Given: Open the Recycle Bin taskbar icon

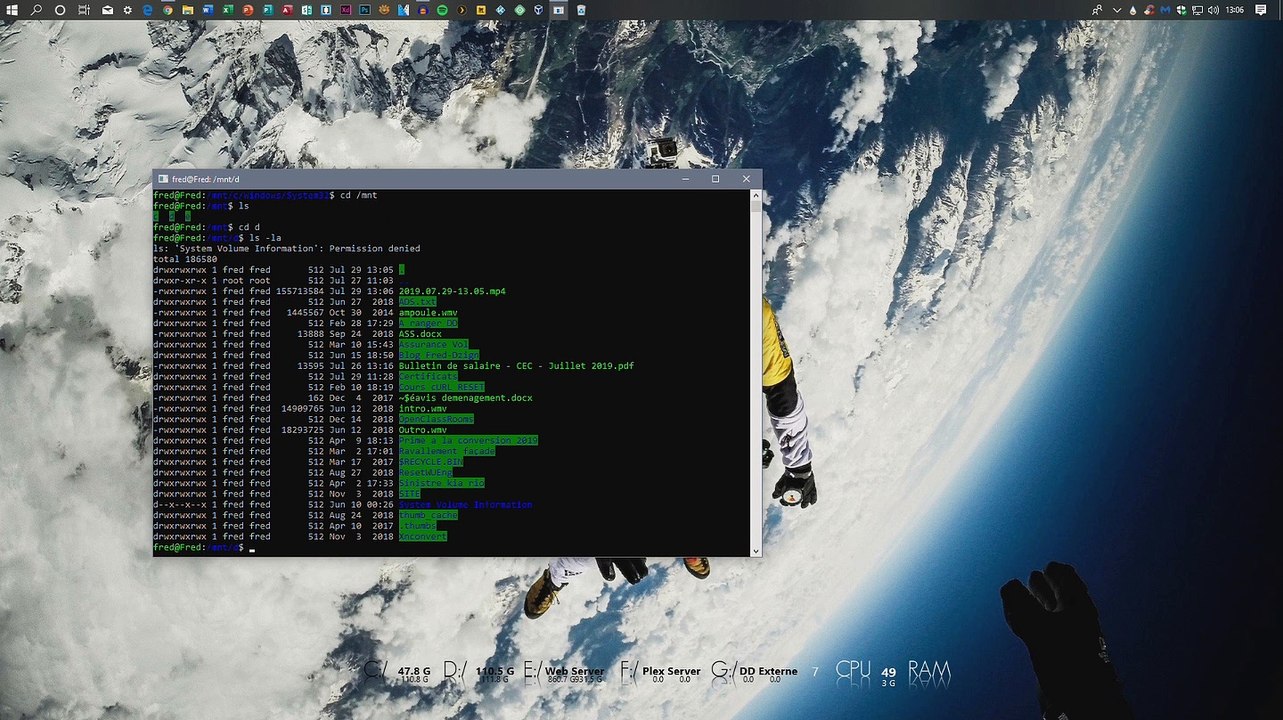Looking at the screenshot, I should pyautogui.click(x=582, y=10).
